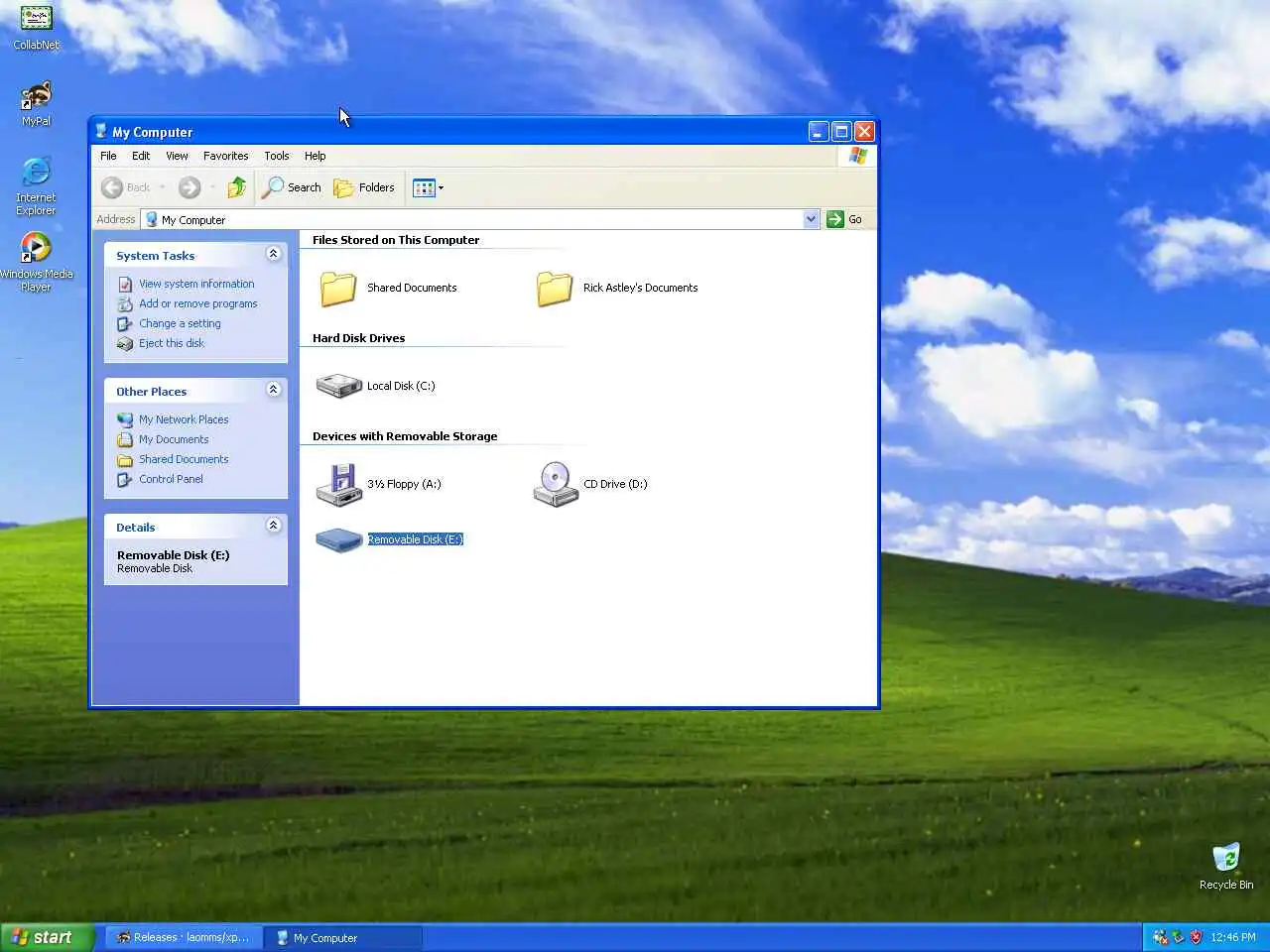
Task: Click Eject this disk link
Action: [171, 343]
